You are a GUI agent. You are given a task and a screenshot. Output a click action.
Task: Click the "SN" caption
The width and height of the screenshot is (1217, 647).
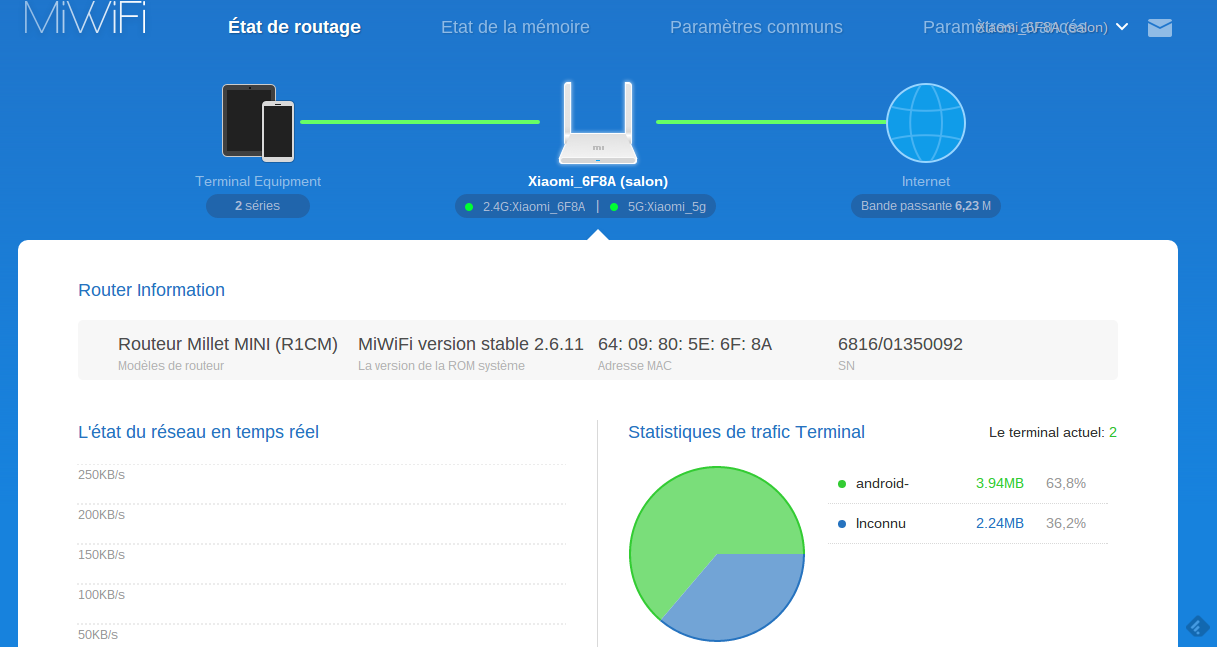click(x=846, y=366)
